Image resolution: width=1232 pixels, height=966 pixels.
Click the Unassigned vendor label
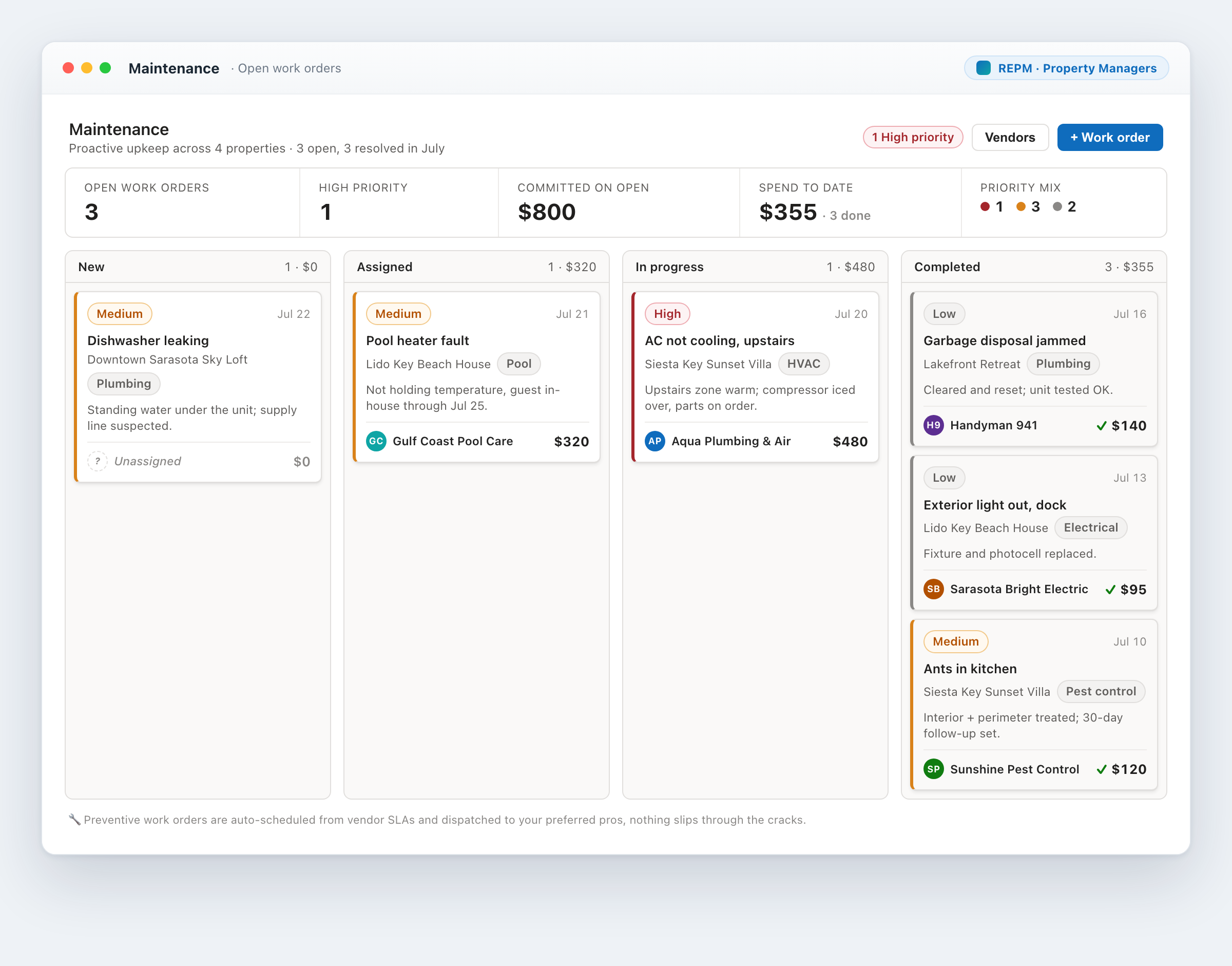tap(147, 462)
